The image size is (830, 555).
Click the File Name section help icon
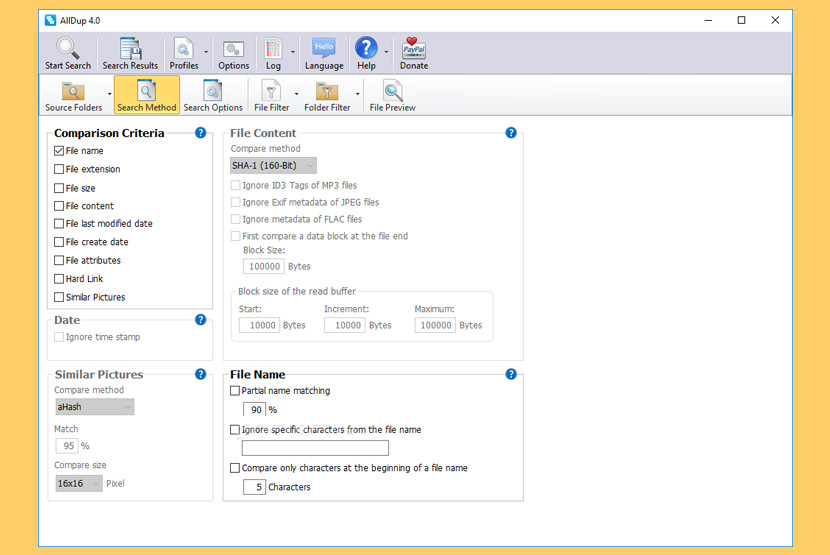pos(511,374)
